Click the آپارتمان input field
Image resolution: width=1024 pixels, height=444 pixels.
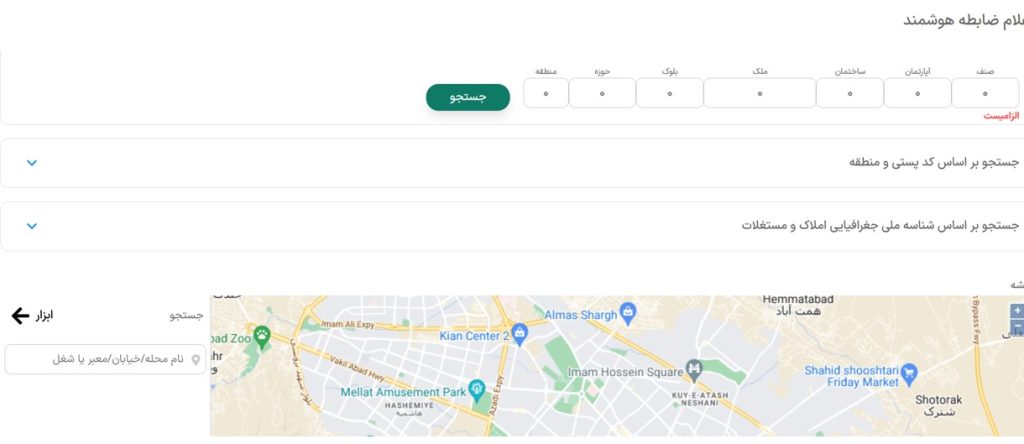tap(918, 93)
